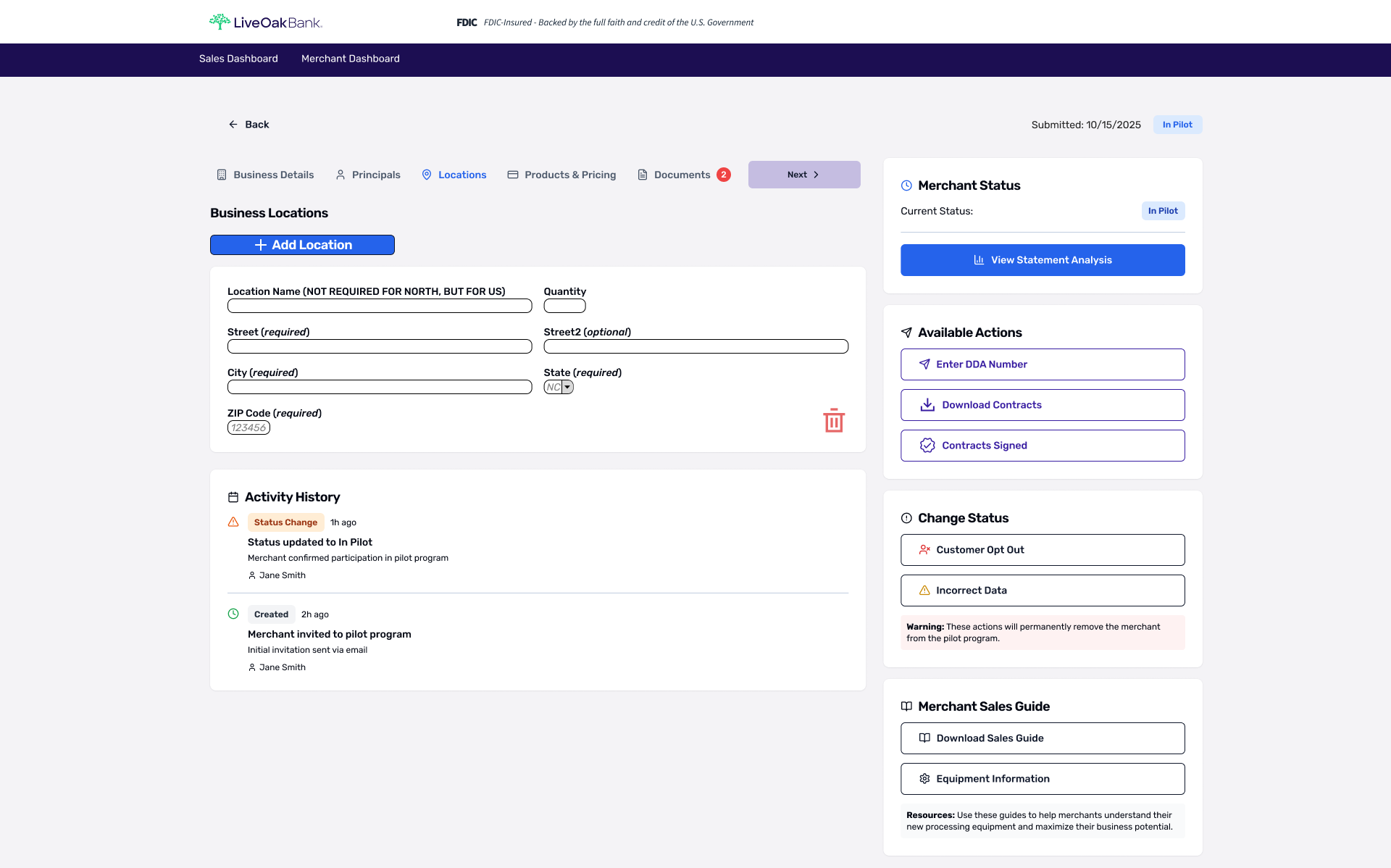
Task: Click View Statement Analysis button
Action: (x=1043, y=260)
